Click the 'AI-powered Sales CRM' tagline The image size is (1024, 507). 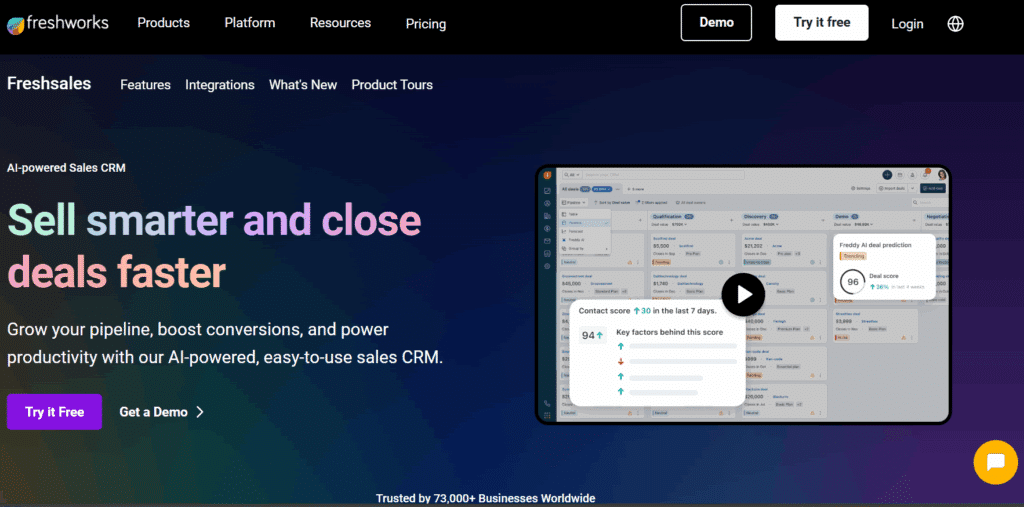[66, 168]
